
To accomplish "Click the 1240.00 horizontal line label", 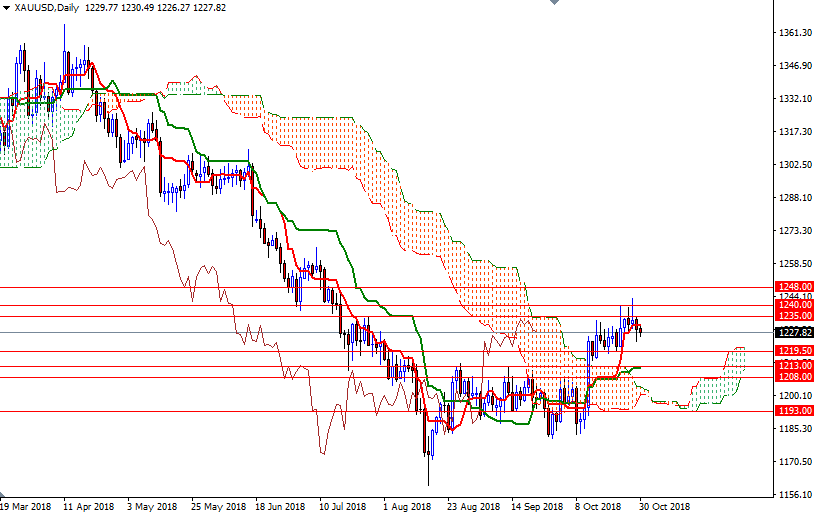I will [793, 305].
